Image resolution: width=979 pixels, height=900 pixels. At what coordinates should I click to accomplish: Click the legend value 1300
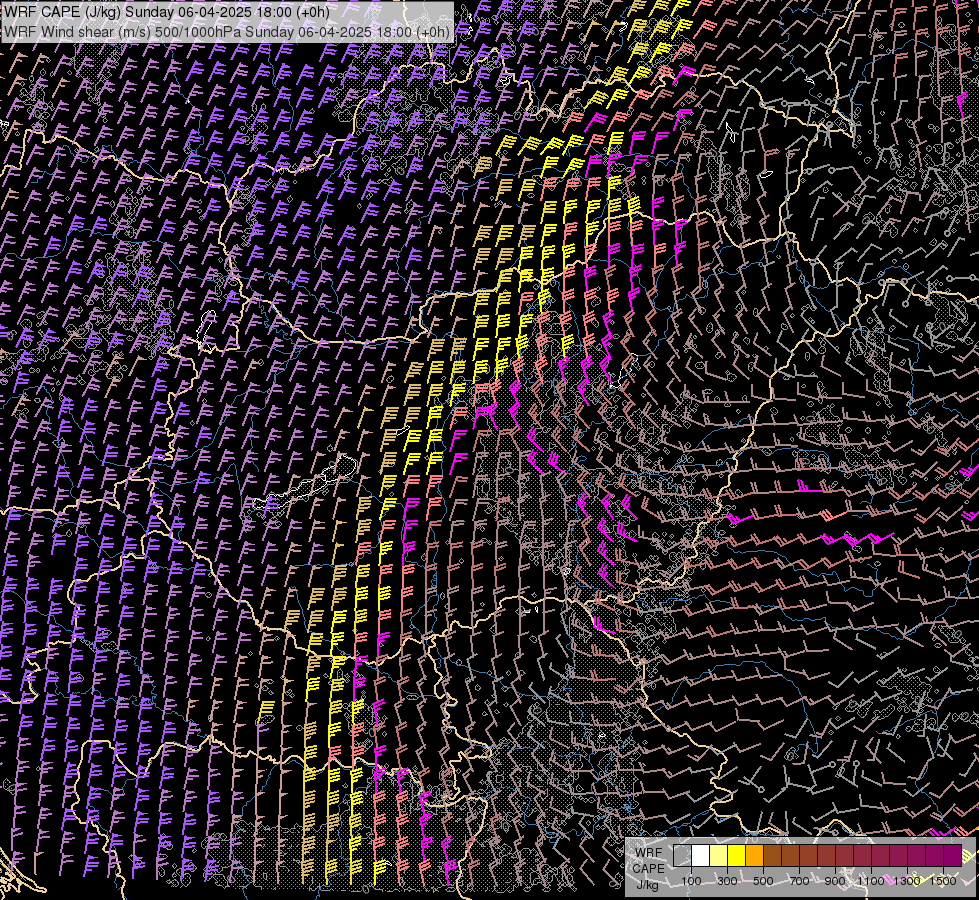[x=907, y=881]
